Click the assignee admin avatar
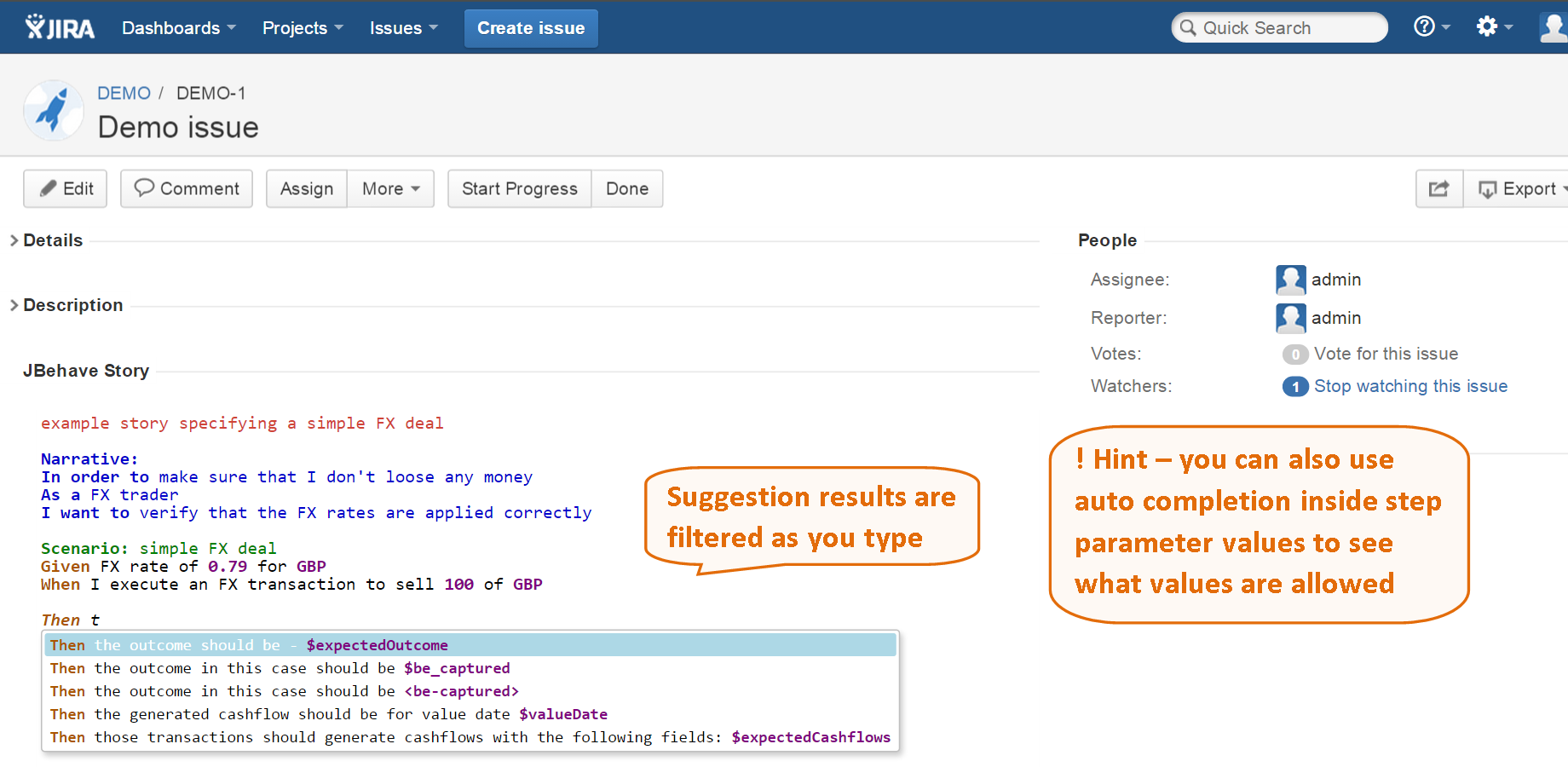The width and height of the screenshot is (1568, 767). tap(1291, 280)
